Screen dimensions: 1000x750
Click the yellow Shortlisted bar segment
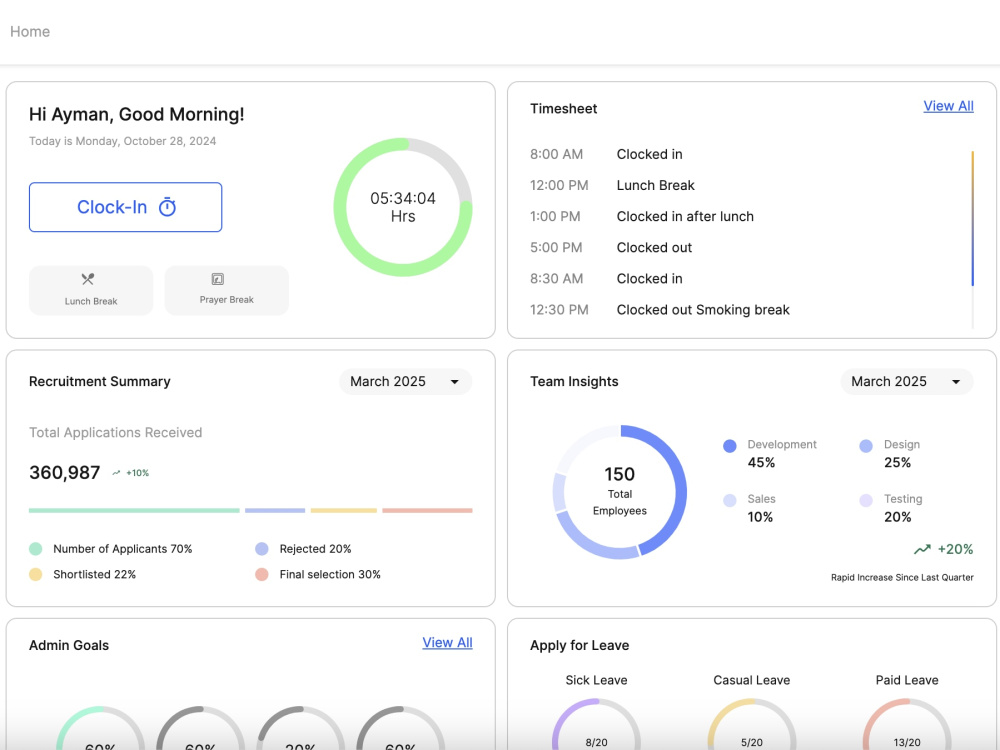(344, 510)
